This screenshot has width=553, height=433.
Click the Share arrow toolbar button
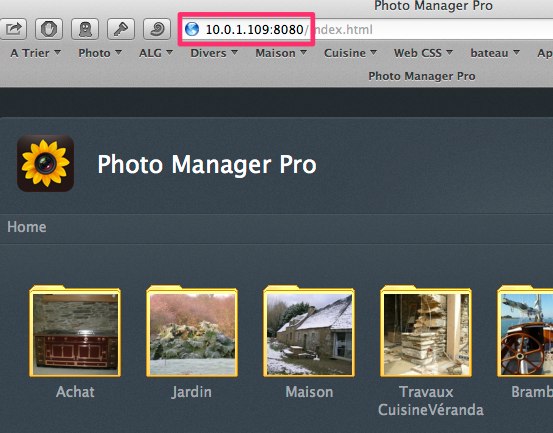coord(13,29)
